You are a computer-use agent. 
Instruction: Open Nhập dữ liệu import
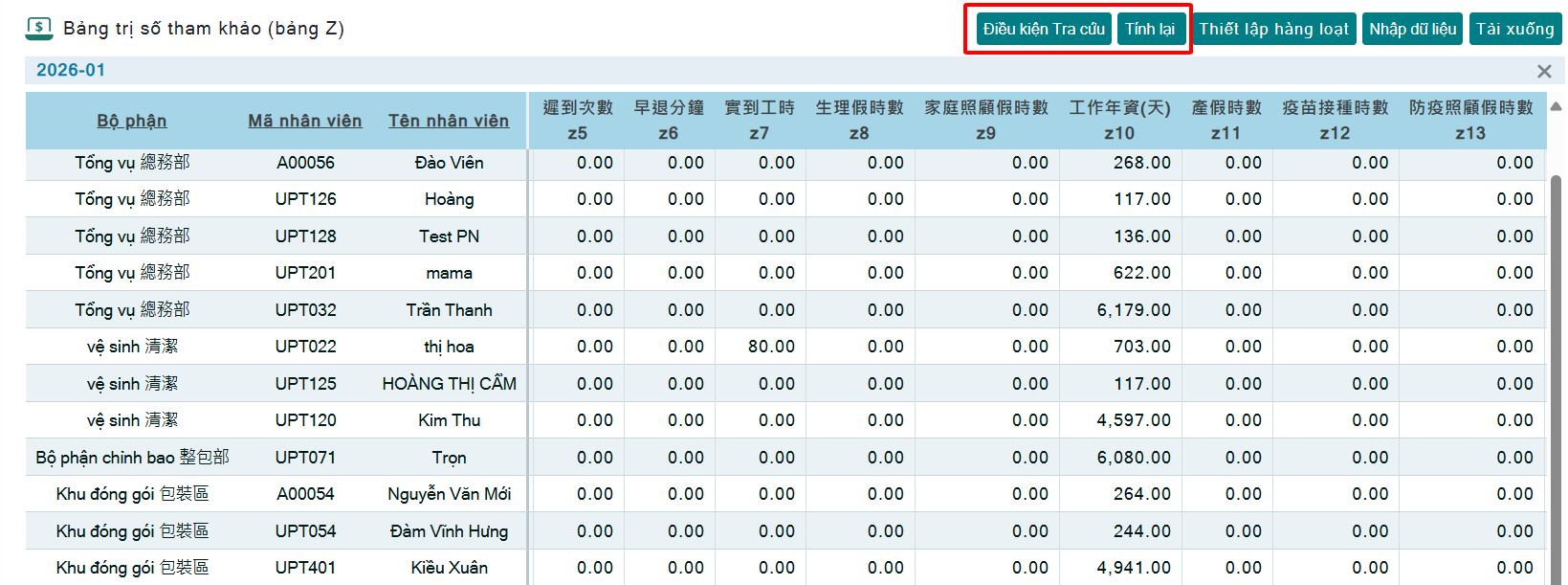pyautogui.click(x=1412, y=29)
